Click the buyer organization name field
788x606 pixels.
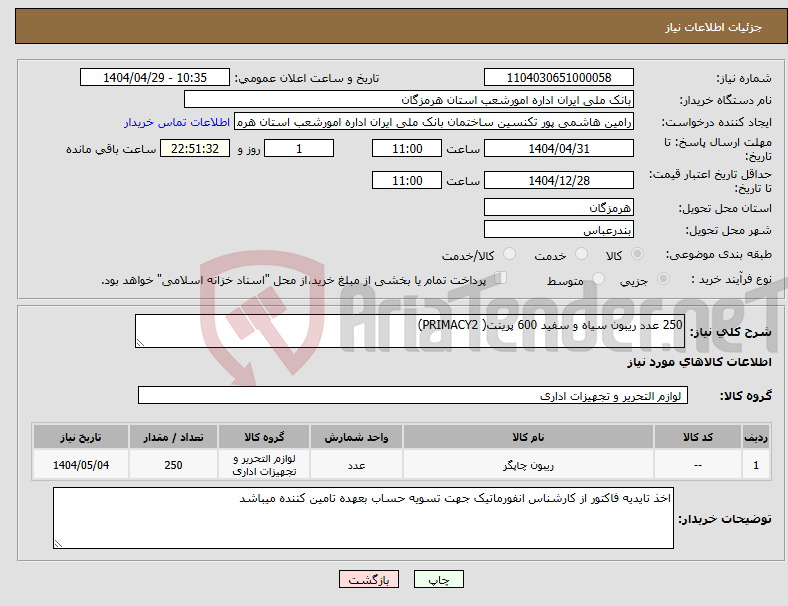click(x=409, y=99)
